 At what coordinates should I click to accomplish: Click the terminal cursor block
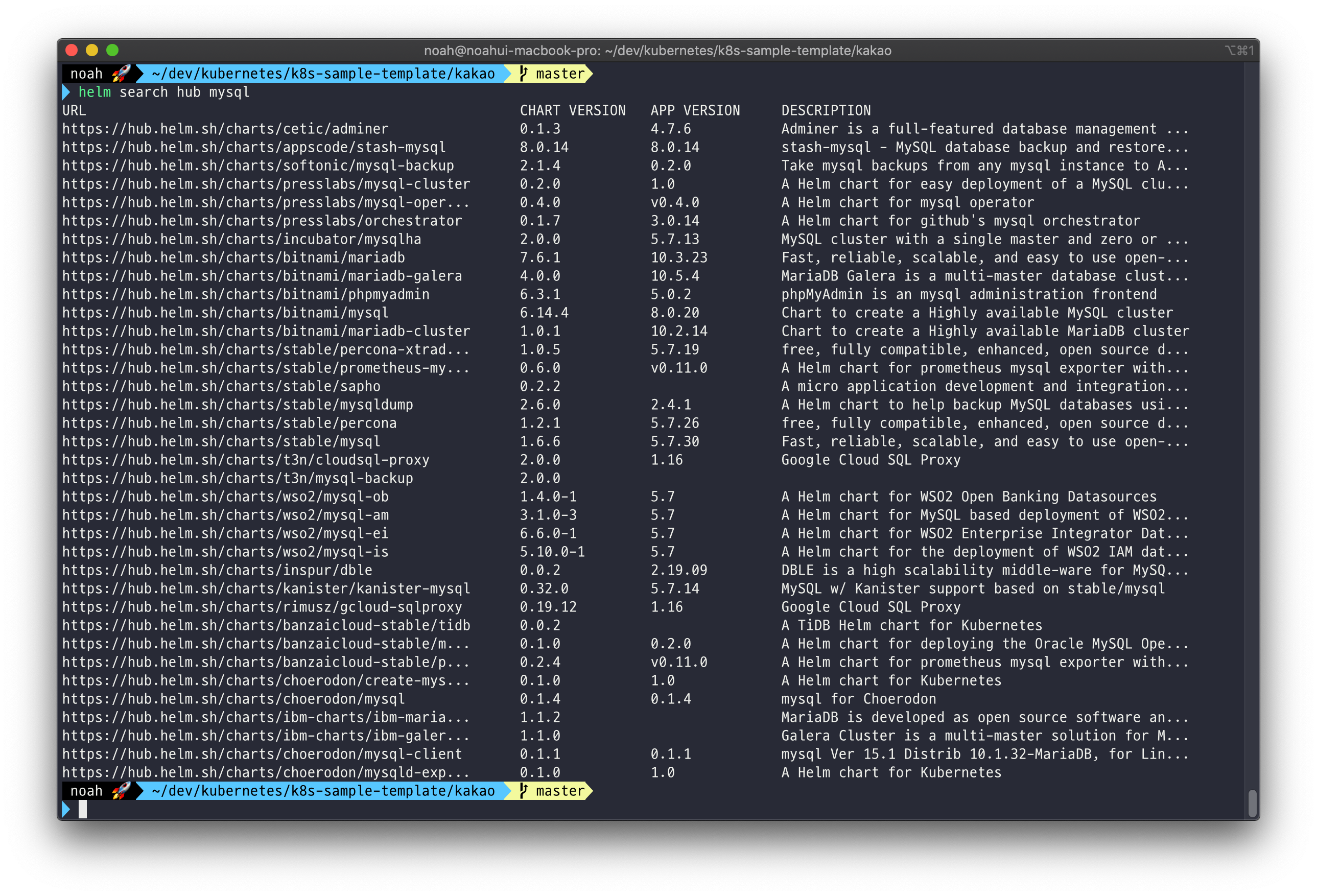click(83, 809)
